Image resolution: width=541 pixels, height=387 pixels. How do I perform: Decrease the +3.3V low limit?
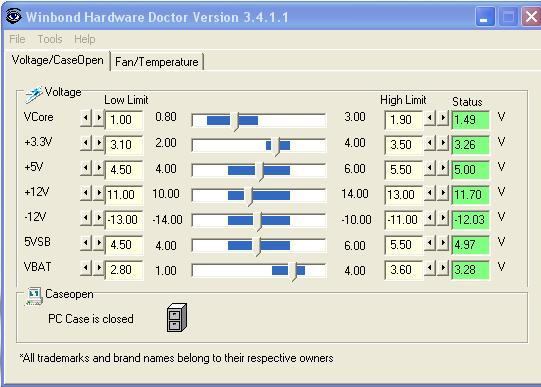tap(86, 143)
